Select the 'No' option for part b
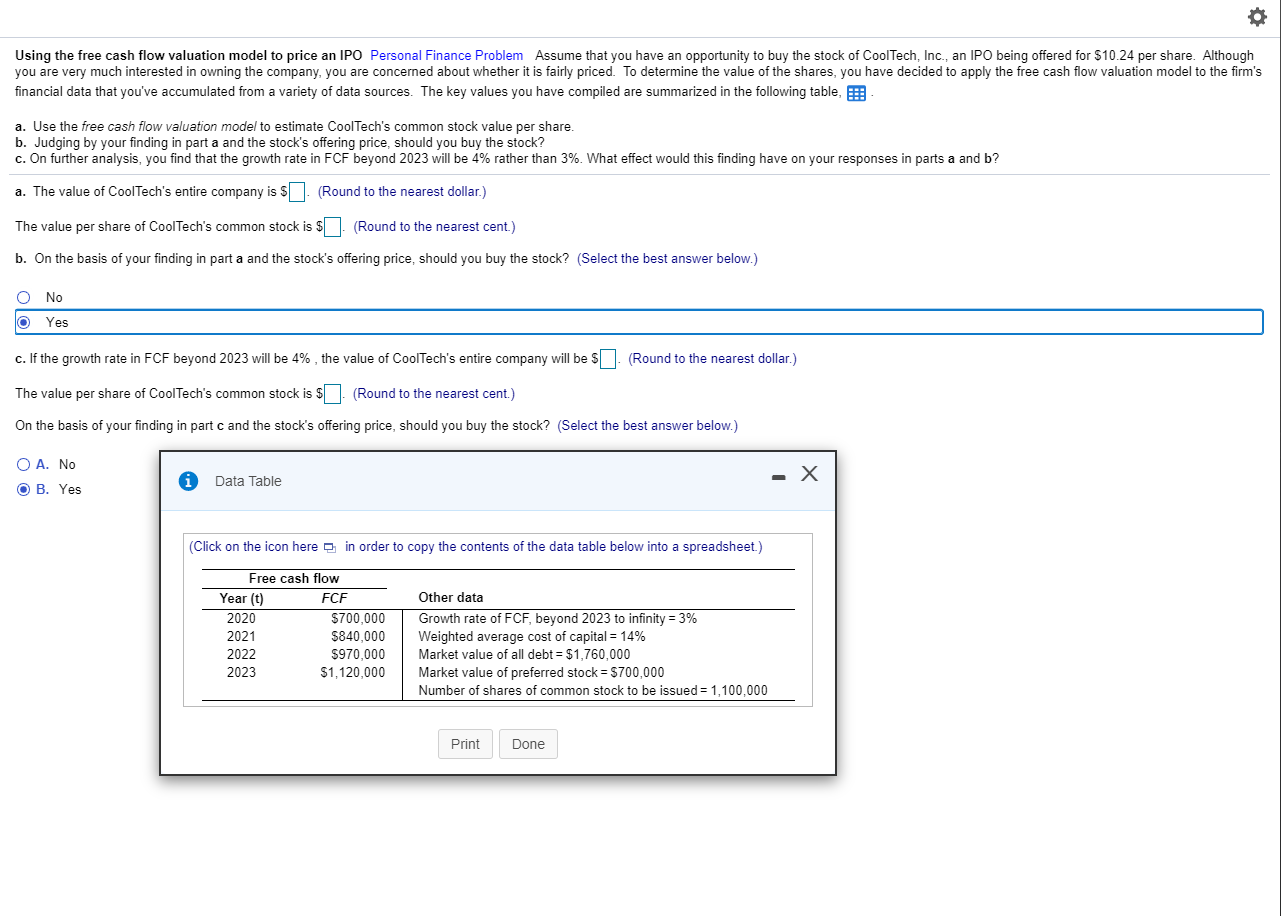The width and height of the screenshot is (1281, 916). tap(23, 297)
